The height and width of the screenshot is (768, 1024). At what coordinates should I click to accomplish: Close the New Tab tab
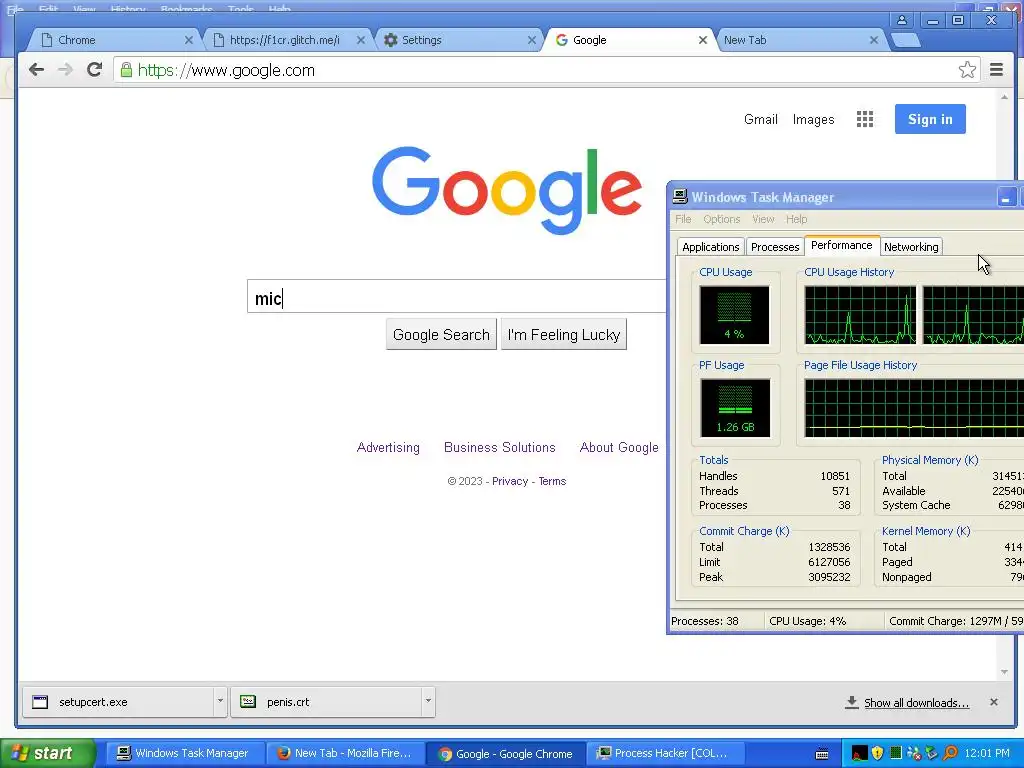(x=874, y=40)
